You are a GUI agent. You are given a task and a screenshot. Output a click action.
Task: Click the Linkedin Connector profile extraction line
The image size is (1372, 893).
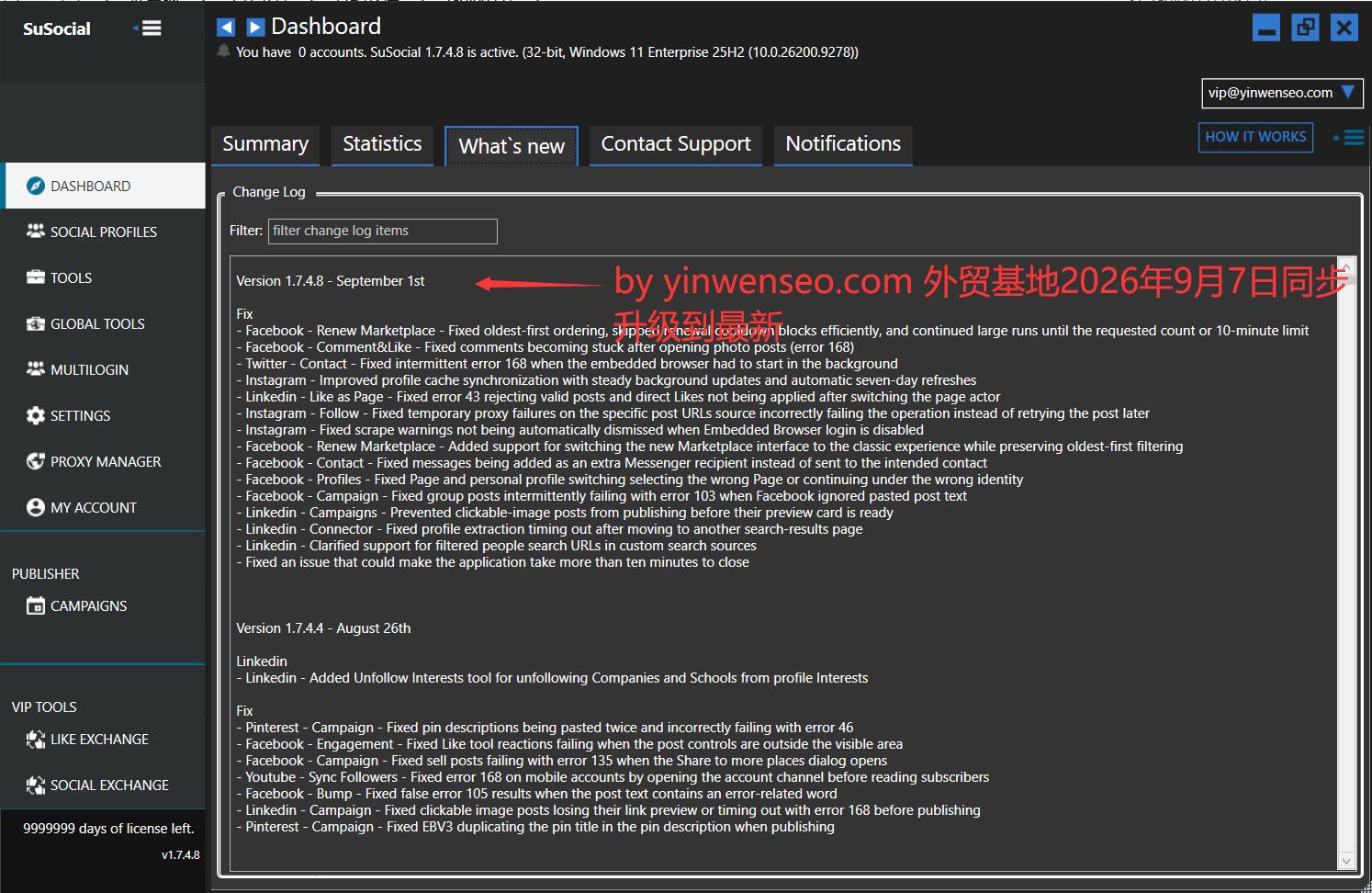(549, 529)
